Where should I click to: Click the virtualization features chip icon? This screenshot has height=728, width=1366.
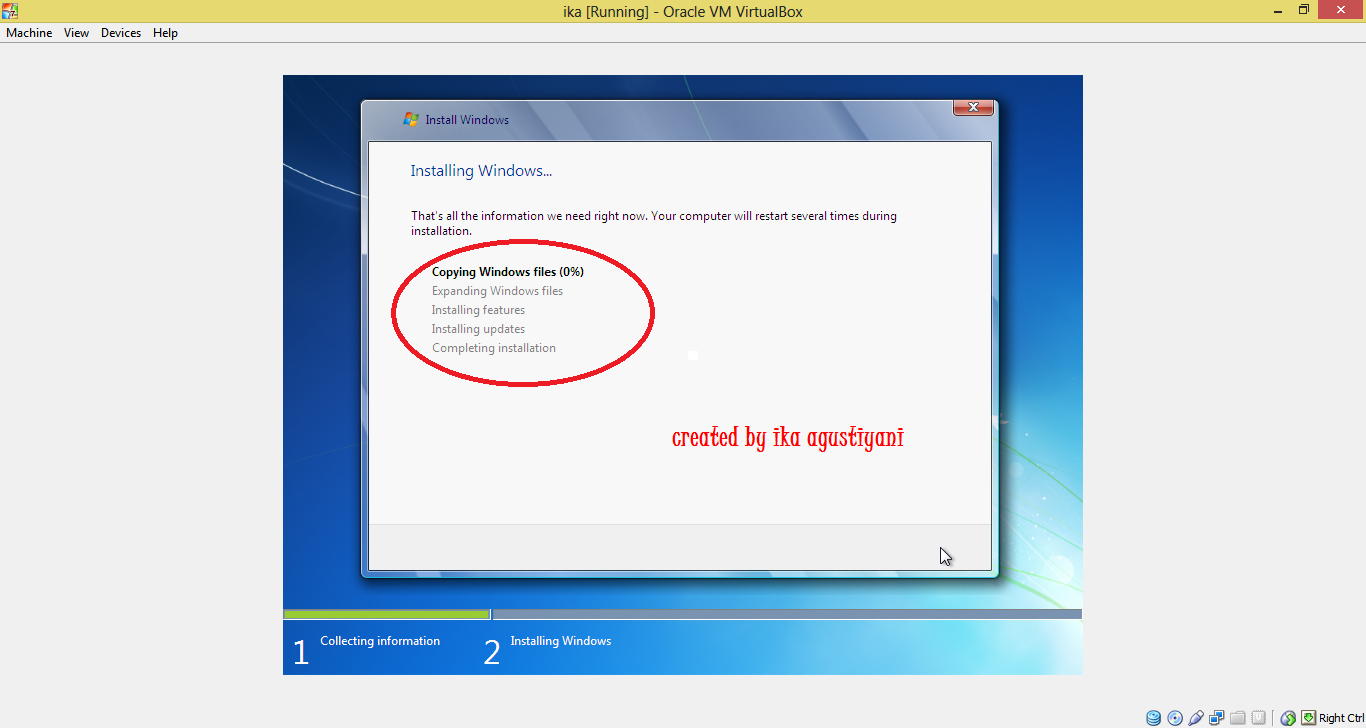click(1258, 717)
